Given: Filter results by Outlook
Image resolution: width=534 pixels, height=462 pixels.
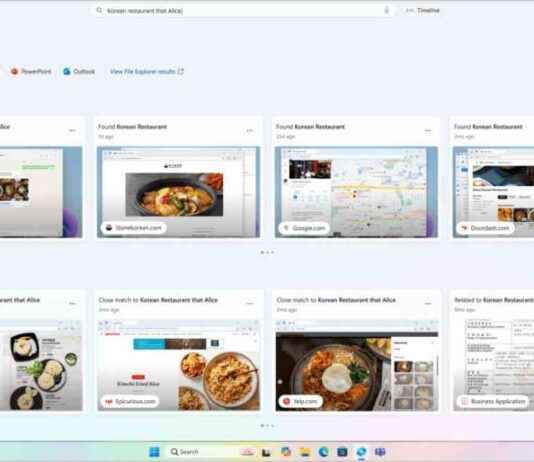Looking at the screenshot, I should pyautogui.click(x=79, y=71).
